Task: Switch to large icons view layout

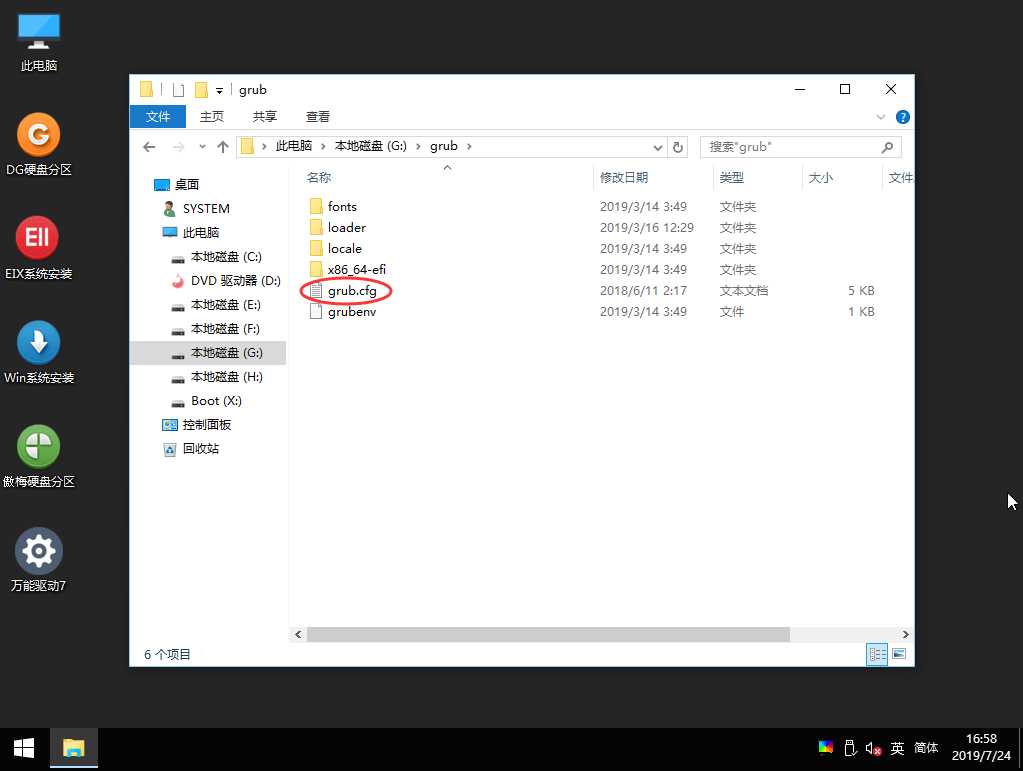Action: (x=899, y=654)
